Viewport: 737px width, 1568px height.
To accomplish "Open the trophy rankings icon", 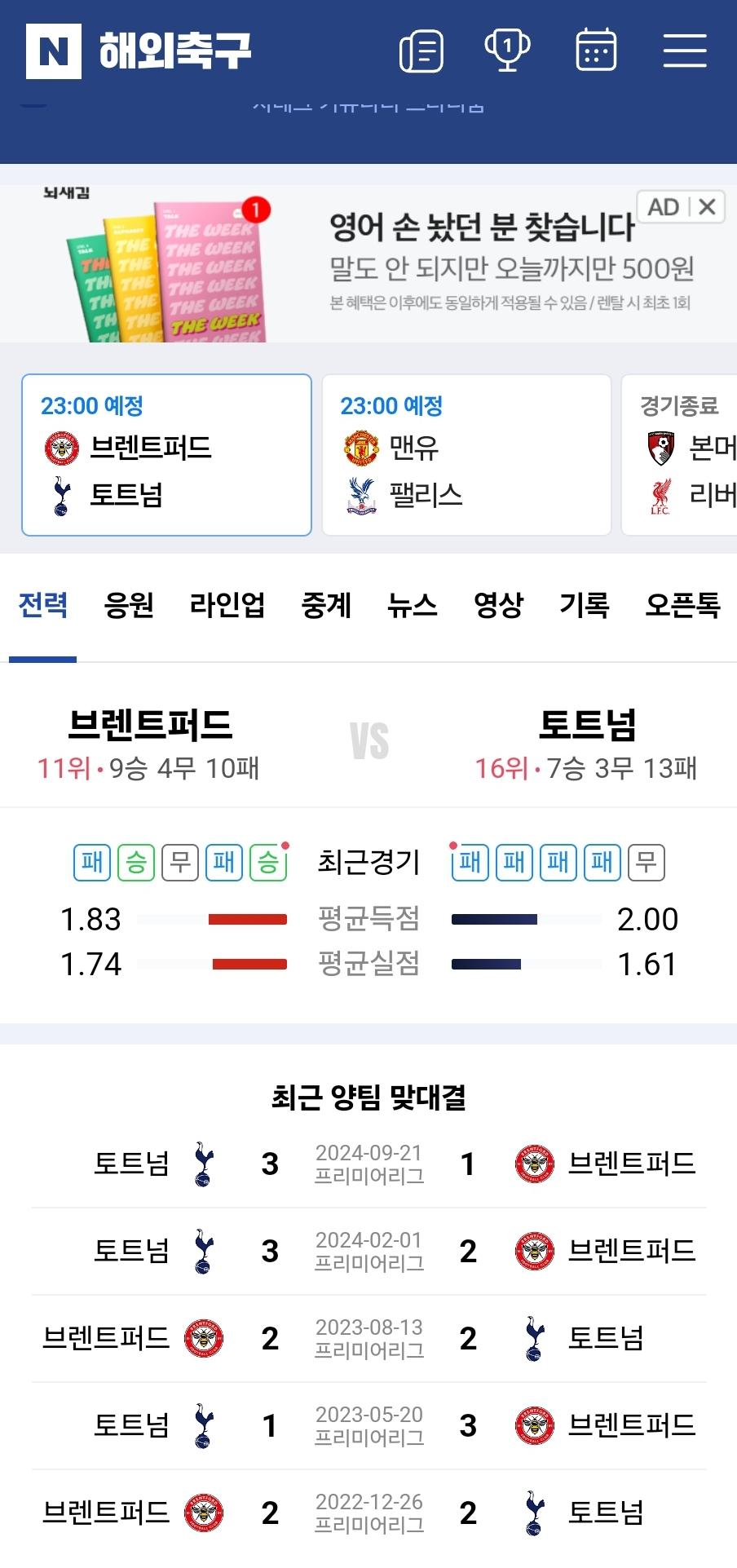I will 508,51.
